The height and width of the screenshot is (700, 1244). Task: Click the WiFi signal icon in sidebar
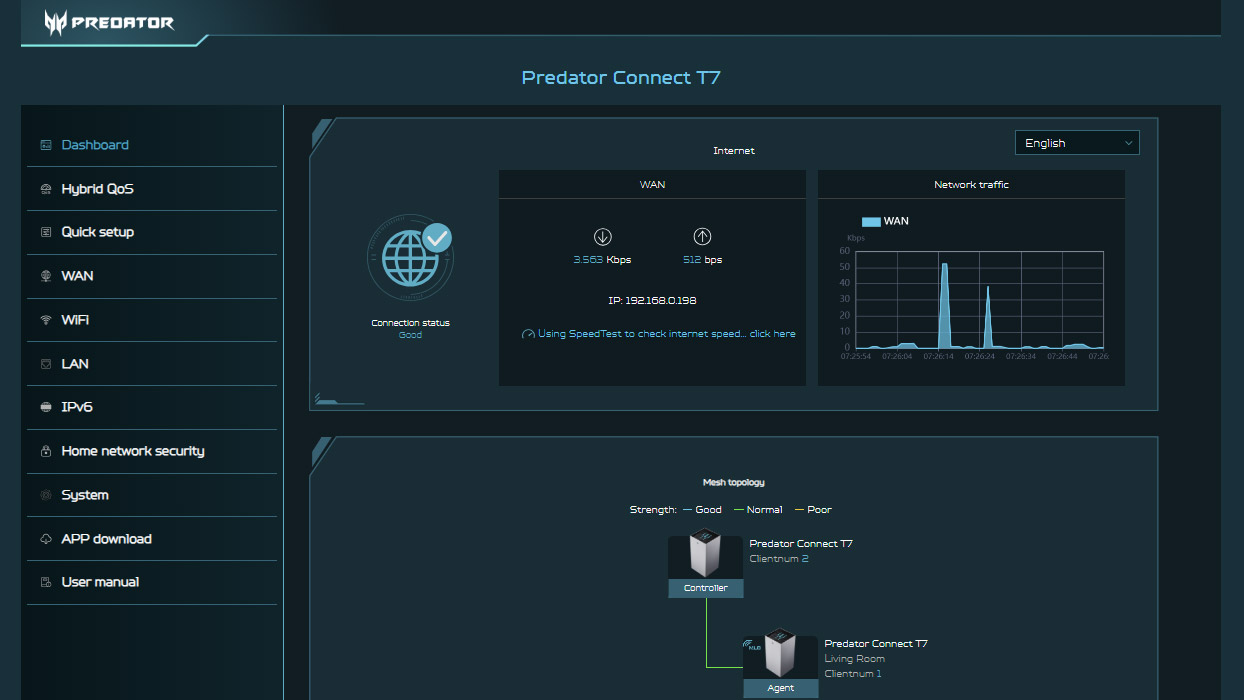coord(46,320)
